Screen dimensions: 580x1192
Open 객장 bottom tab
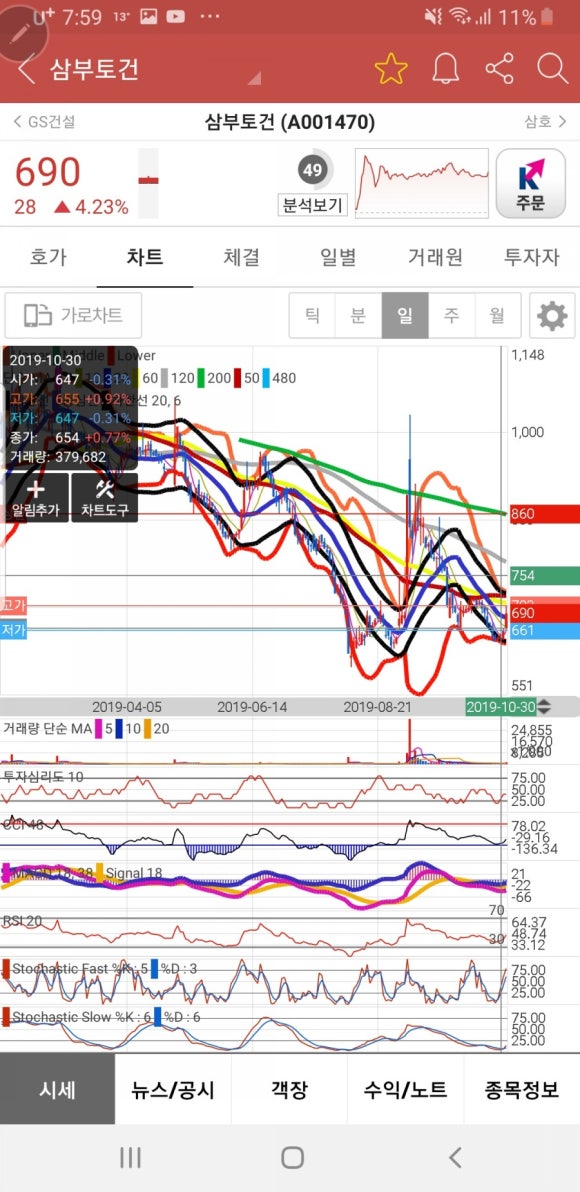289,1089
